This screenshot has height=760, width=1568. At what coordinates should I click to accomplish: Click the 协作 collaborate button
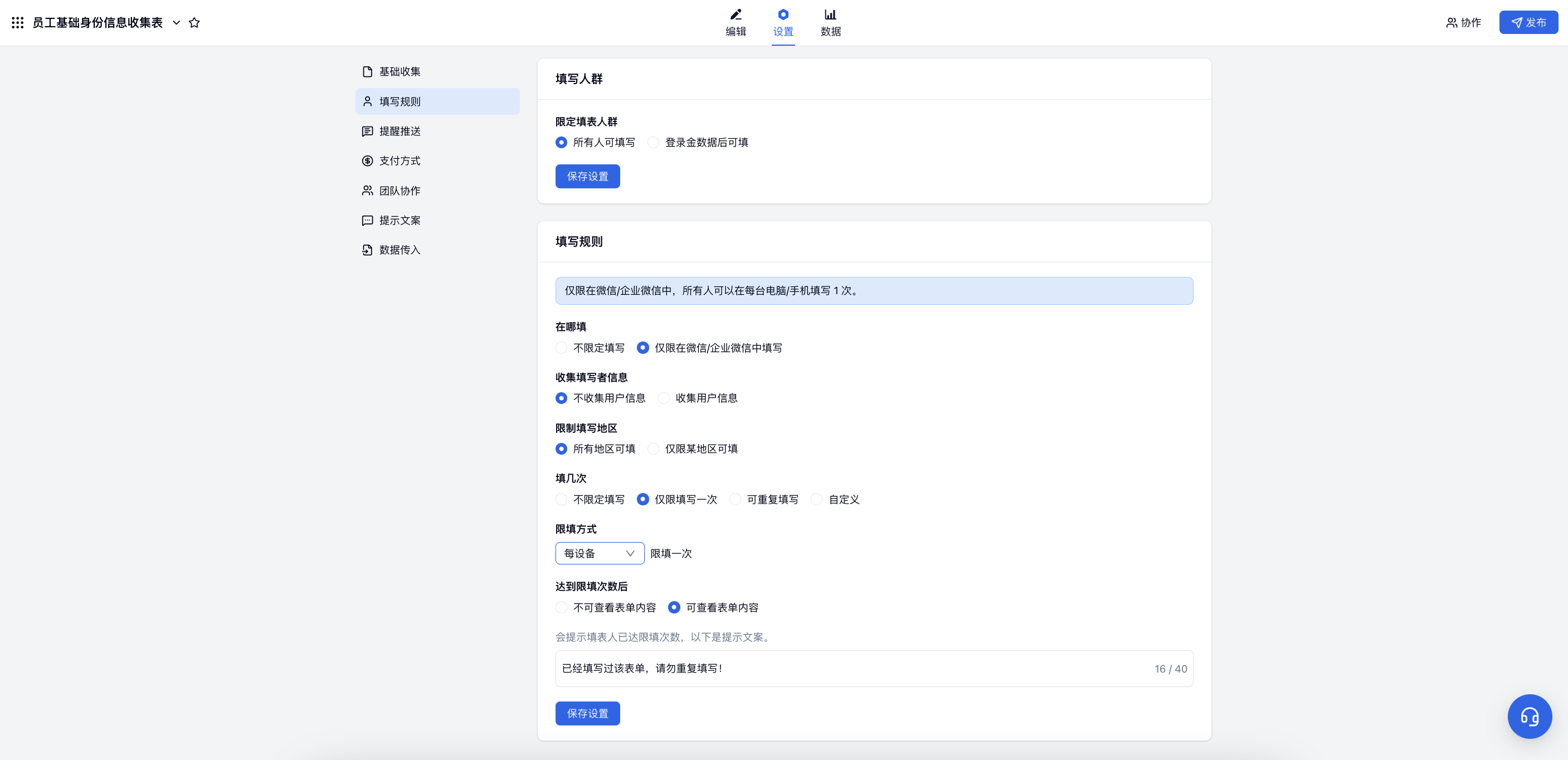1463,22
